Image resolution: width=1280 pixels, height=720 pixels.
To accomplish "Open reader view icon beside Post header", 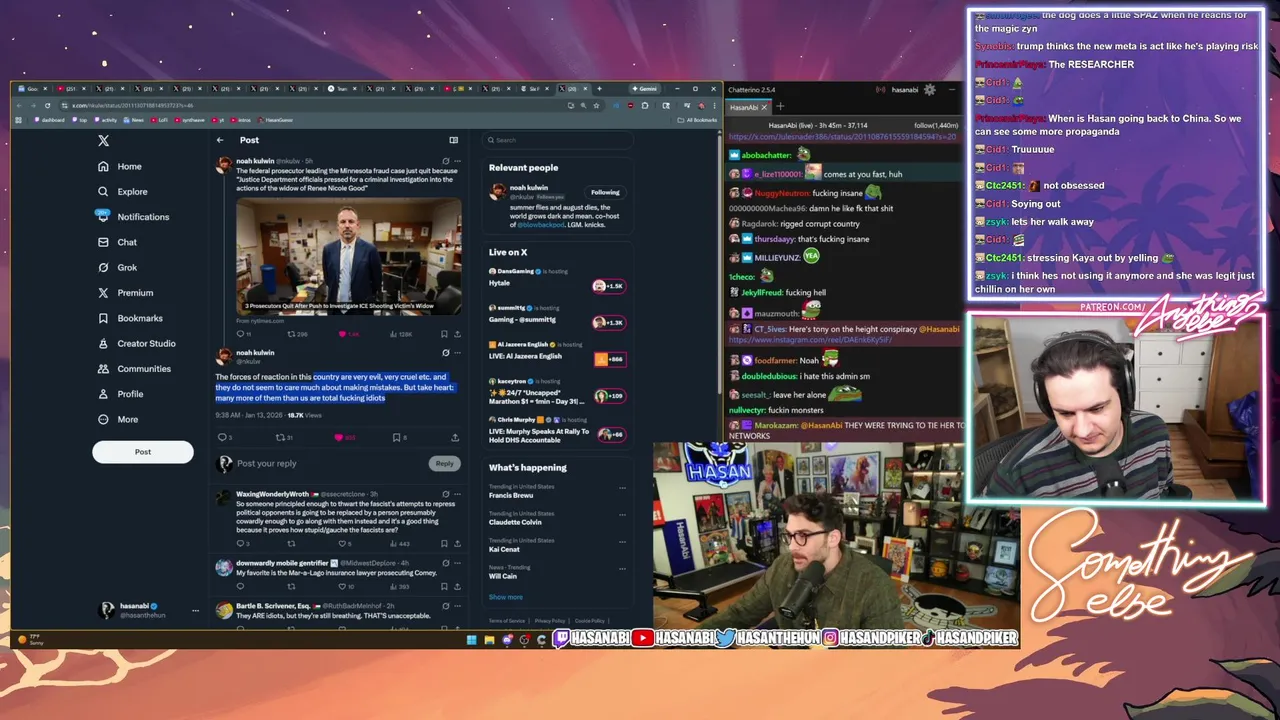I will click(x=453, y=140).
